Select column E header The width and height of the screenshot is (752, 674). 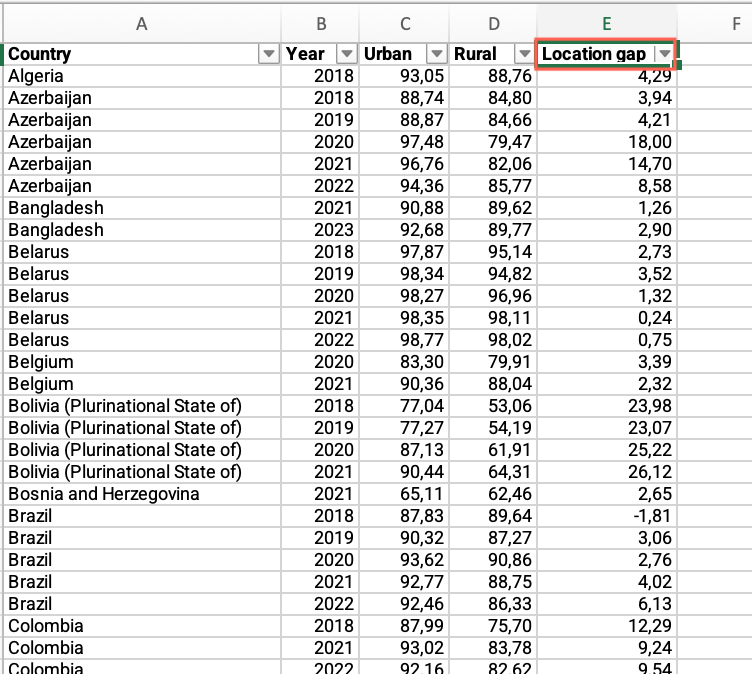click(607, 24)
